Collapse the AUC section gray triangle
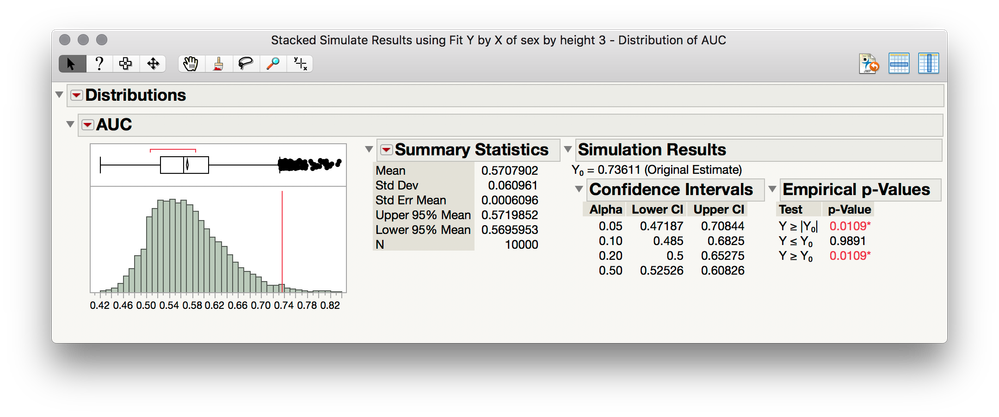Image resolution: width=999 pixels, height=417 pixels. coord(71,124)
